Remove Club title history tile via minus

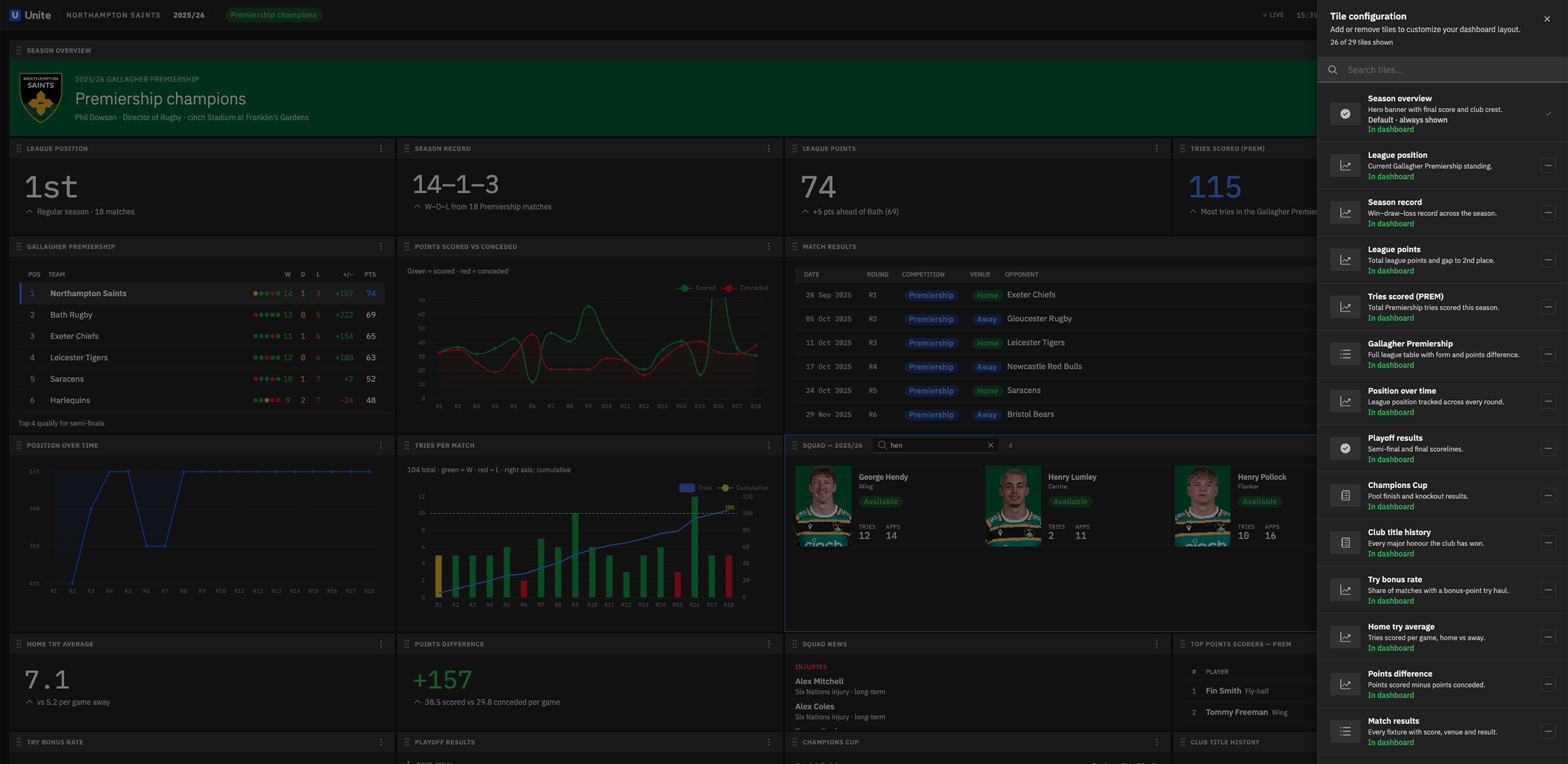tap(1548, 543)
